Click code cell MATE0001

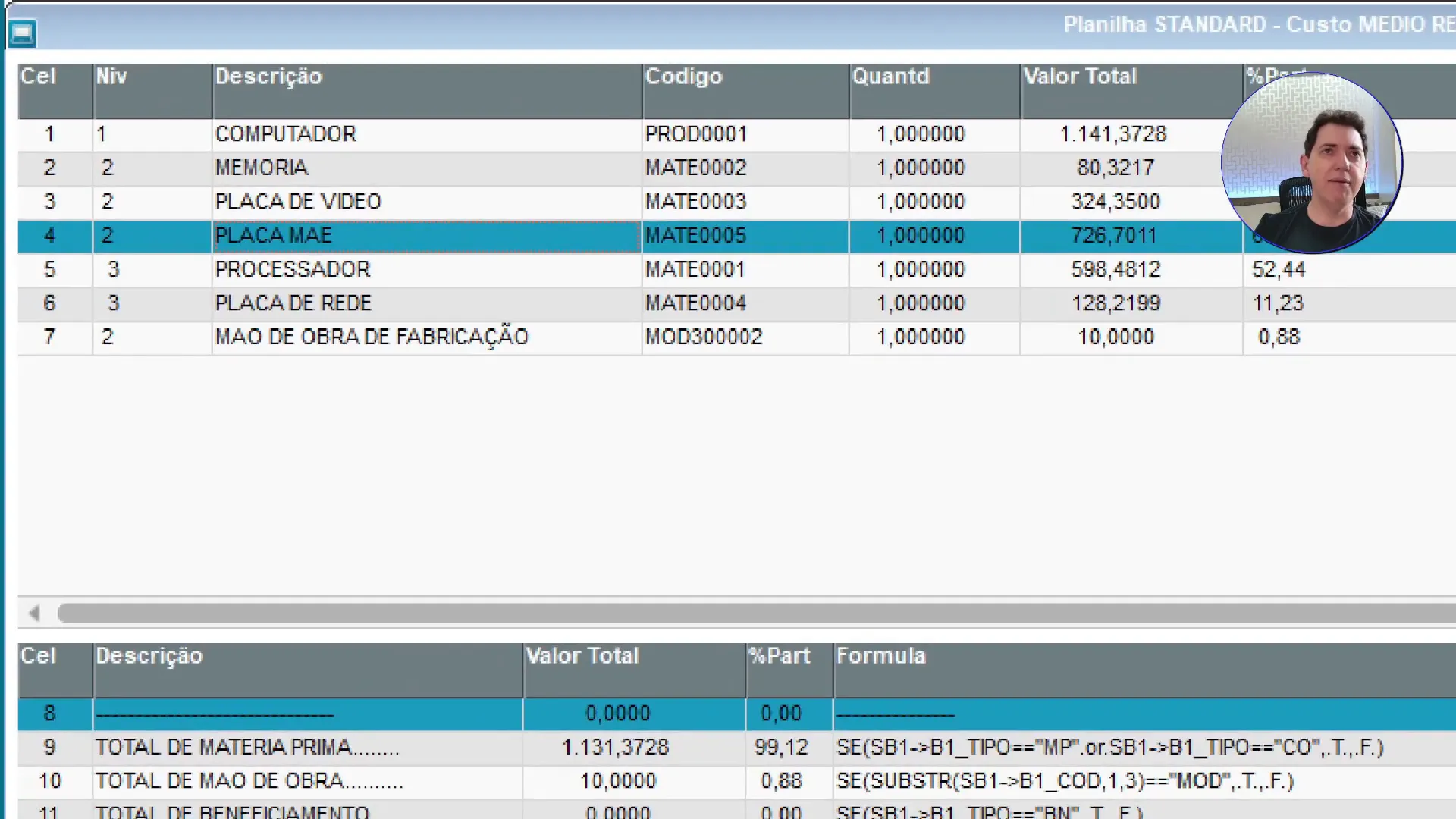click(x=695, y=269)
